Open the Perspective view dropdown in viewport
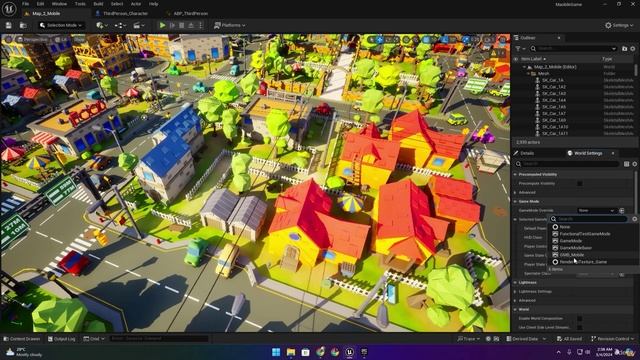640x360 pixels. pyautogui.click(x=34, y=40)
